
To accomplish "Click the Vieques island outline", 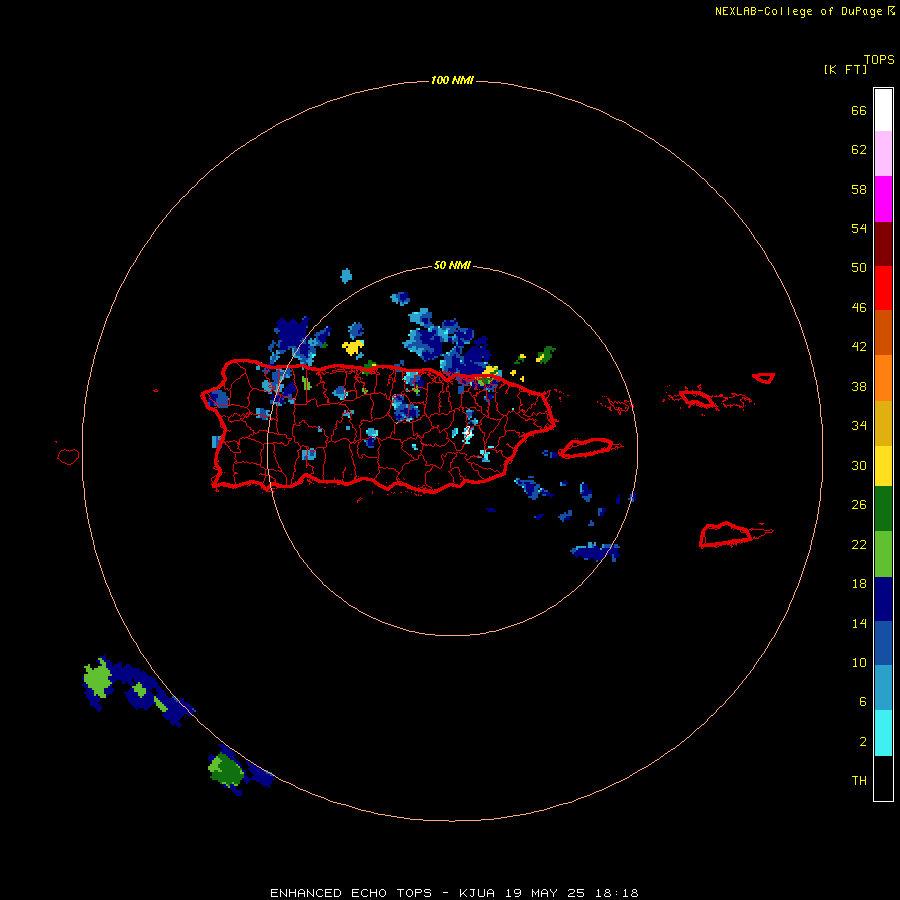I will point(588,448).
